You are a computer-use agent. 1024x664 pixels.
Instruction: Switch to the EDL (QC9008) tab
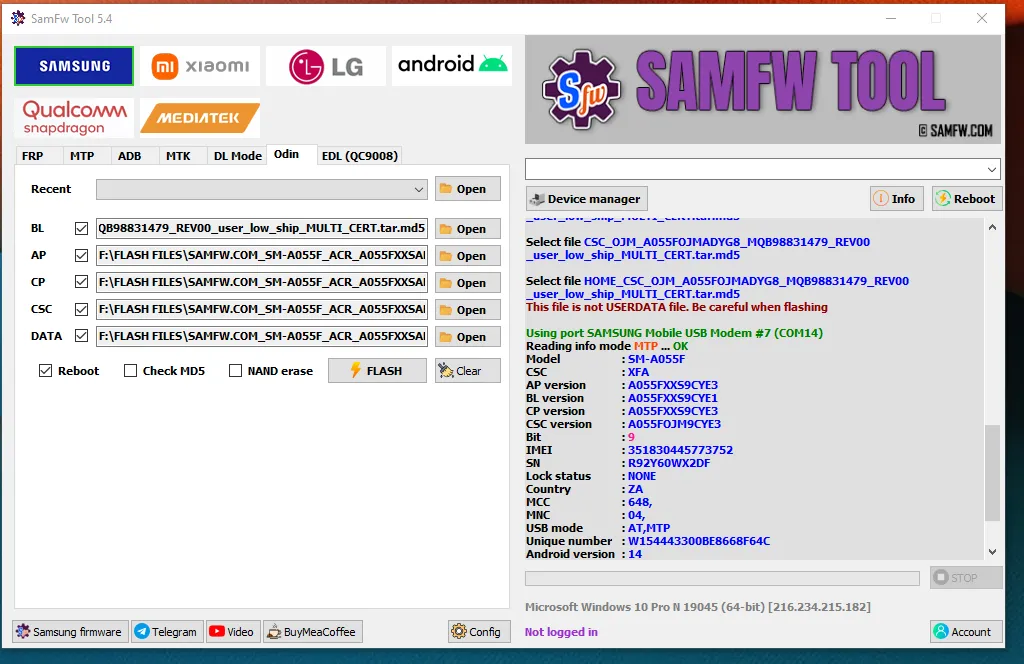point(359,156)
